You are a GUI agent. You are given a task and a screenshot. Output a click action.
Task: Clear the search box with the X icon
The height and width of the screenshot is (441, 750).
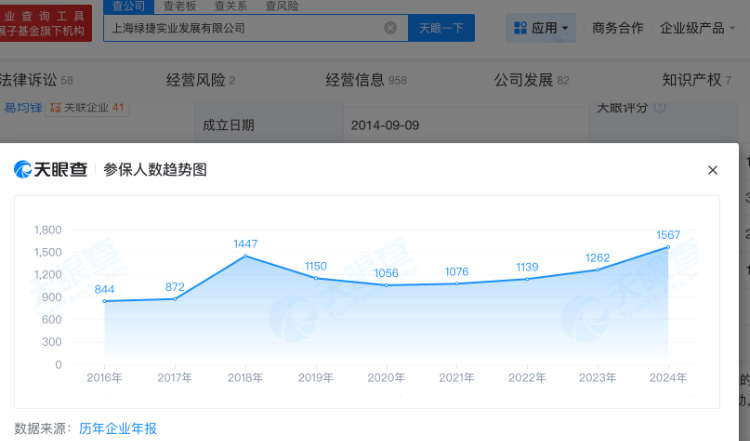point(390,28)
